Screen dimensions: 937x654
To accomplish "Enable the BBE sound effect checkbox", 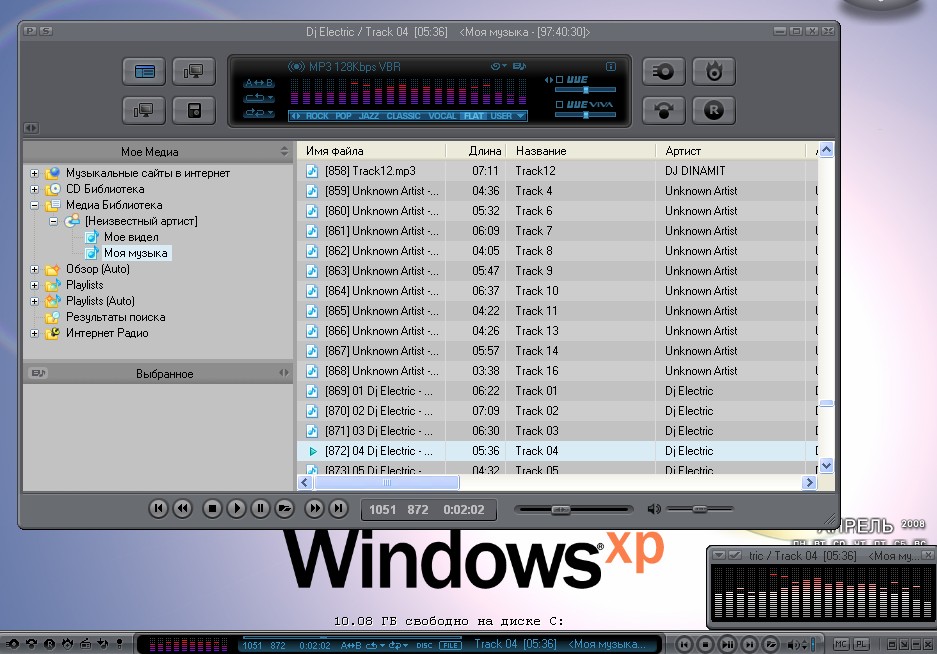I will point(559,80).
